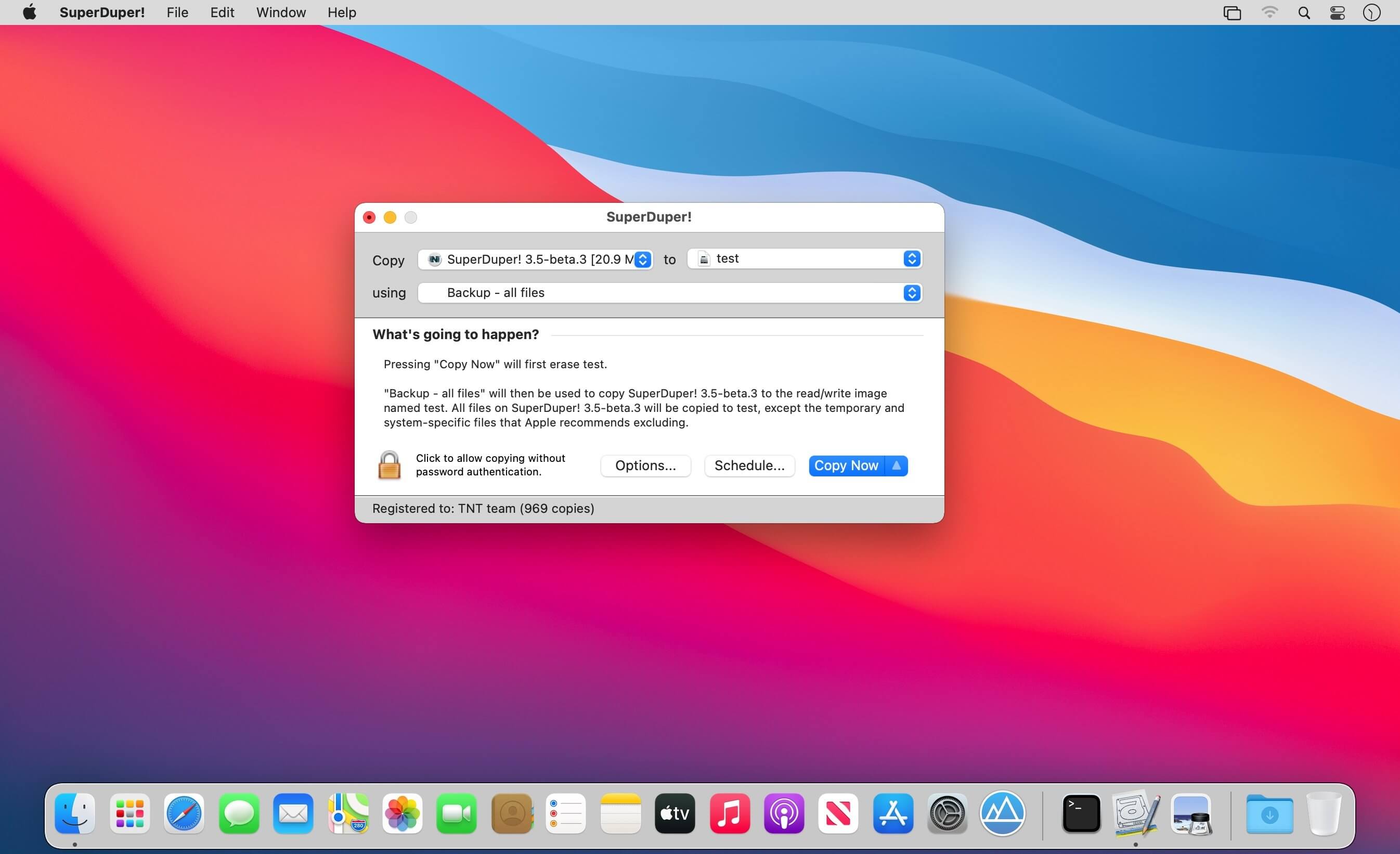
Task: Open the Schedule... dialog
Action: click(749, 465)
